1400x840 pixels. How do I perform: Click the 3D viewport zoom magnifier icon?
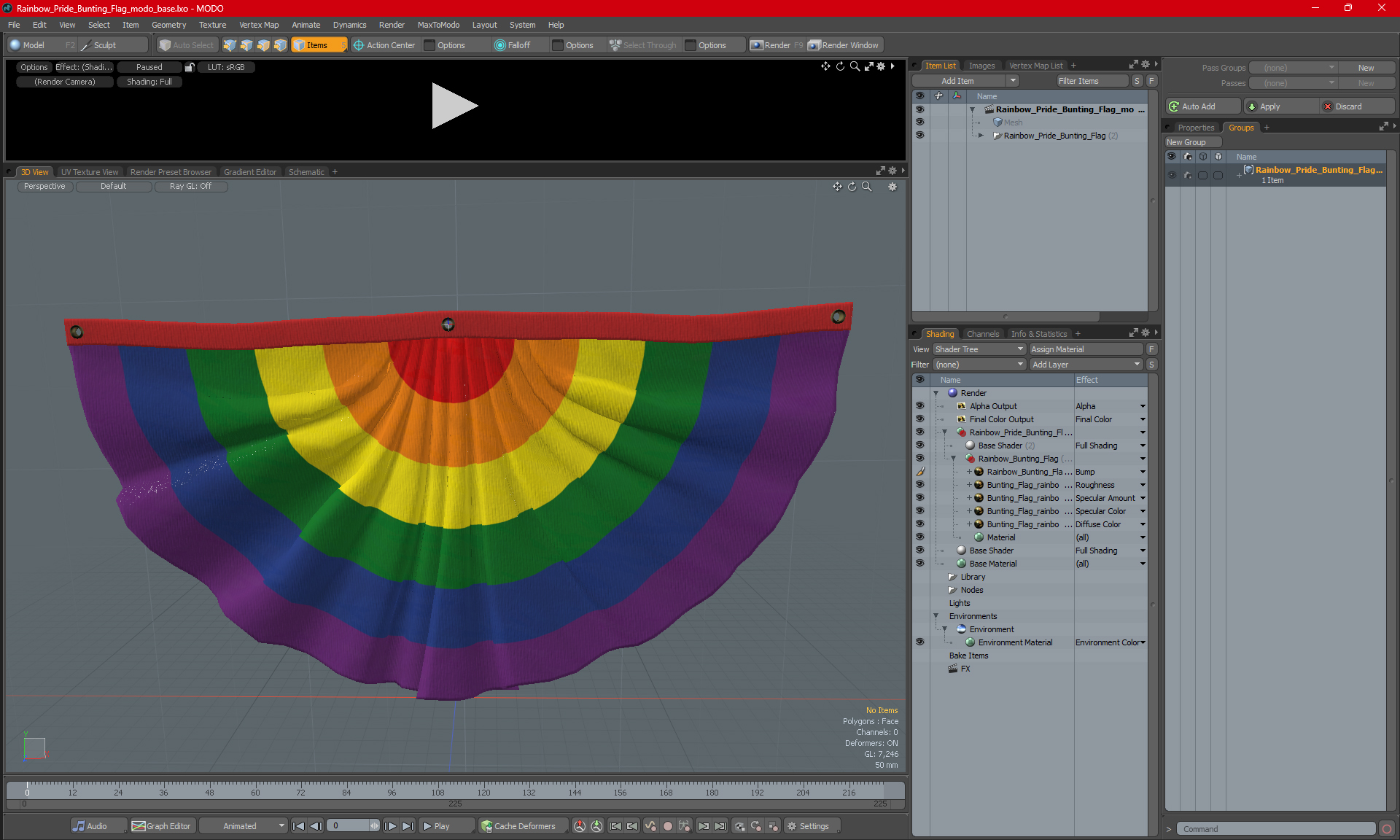pyautogui.click(x=867, y=187)
